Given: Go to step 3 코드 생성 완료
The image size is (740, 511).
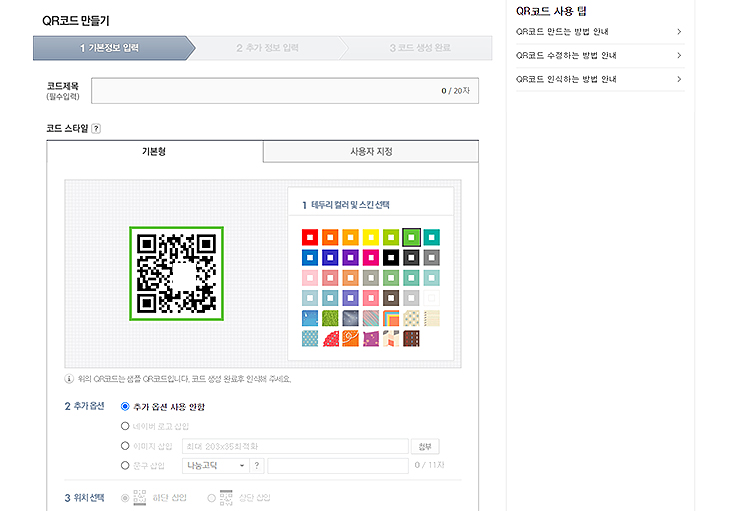Looking at the screenshot, I should tap(420, 48).
